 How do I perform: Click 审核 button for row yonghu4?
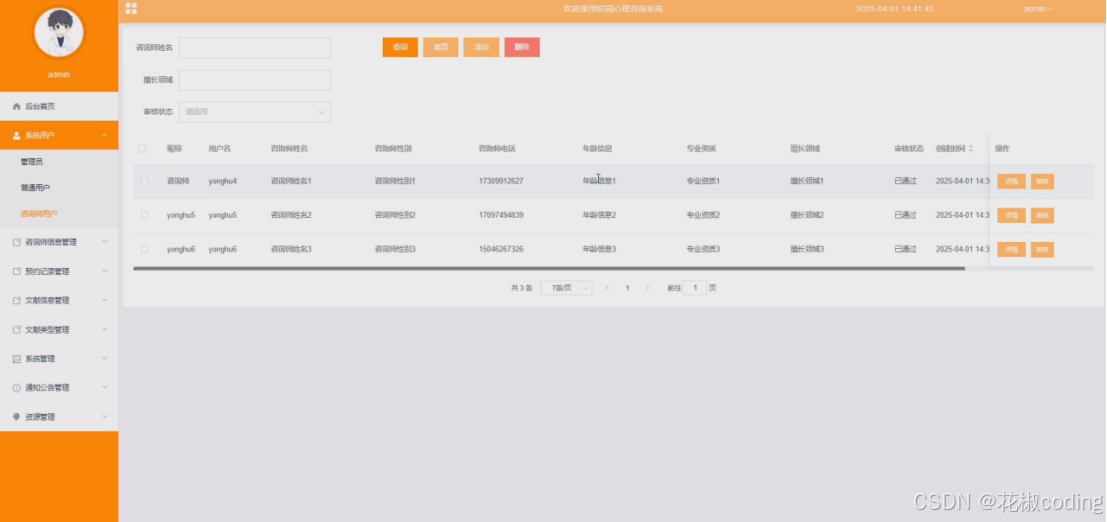[x=1042, y=182]
